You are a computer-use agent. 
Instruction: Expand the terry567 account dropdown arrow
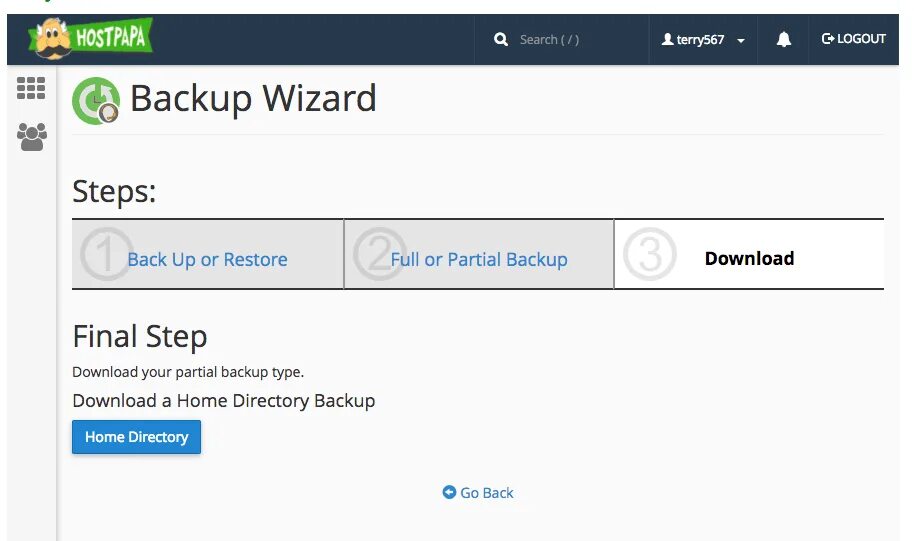tap(741, 40)
